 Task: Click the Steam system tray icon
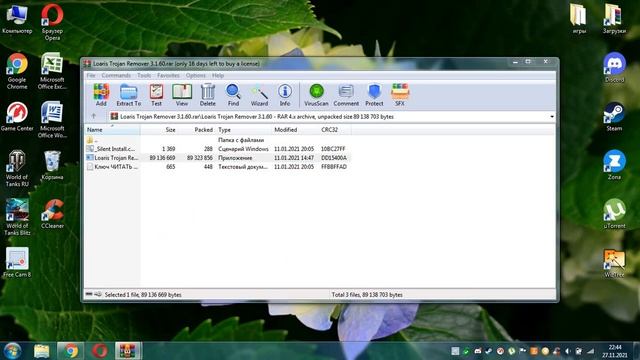(x=489, y=351)
